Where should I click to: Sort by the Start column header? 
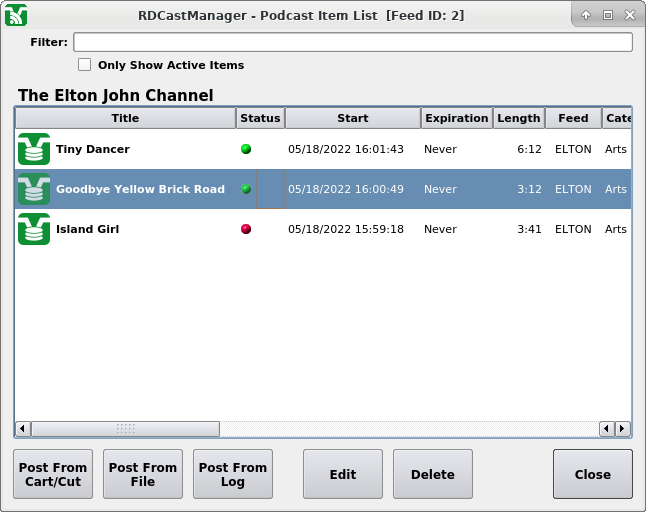coord(352,118)
